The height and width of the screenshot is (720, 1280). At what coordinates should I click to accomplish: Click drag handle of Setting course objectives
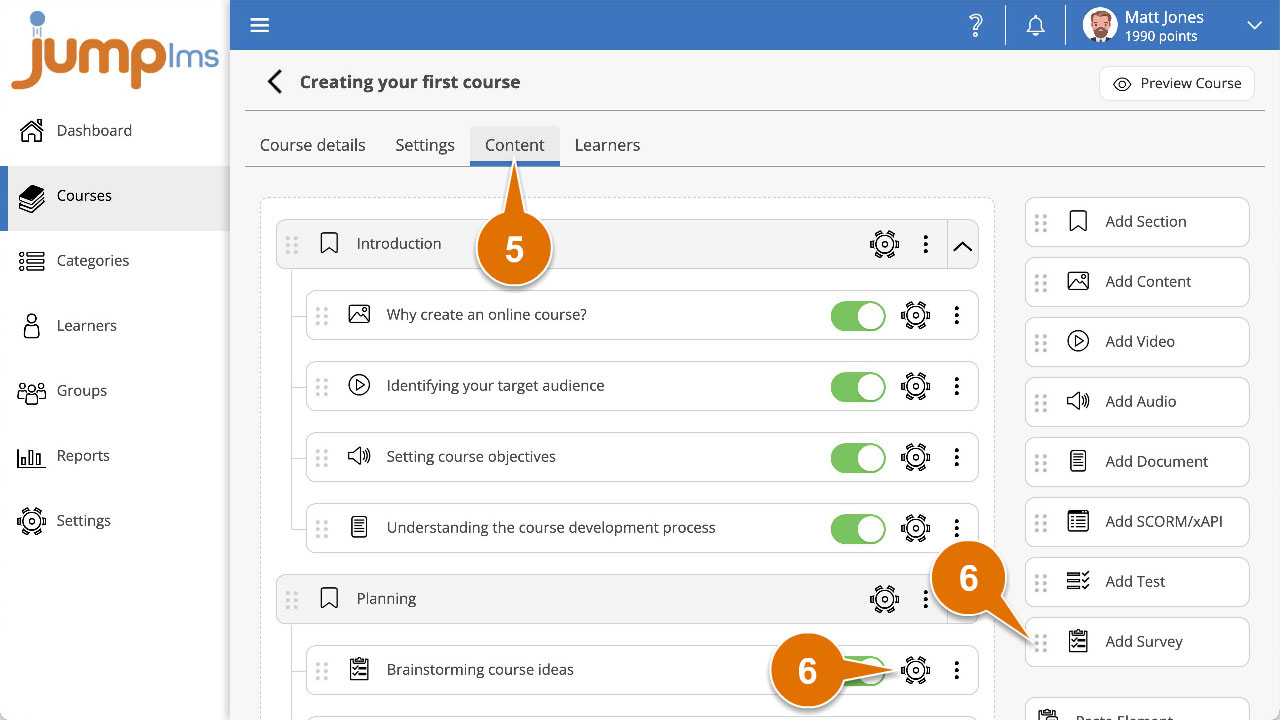(322, 458)
